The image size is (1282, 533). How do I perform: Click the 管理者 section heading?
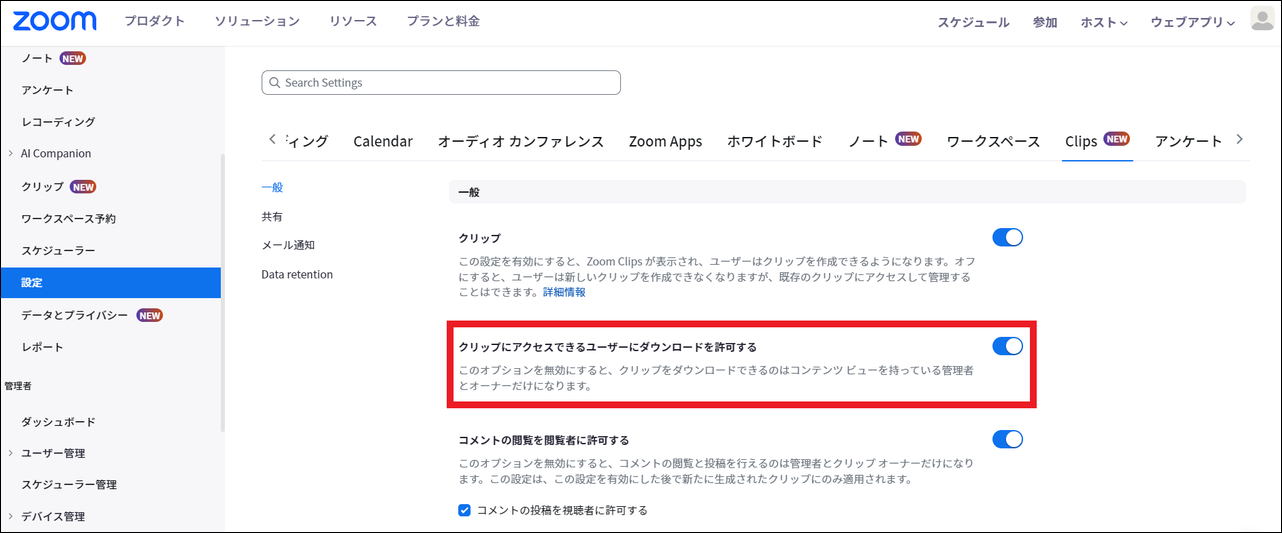(x=20, y=385)
